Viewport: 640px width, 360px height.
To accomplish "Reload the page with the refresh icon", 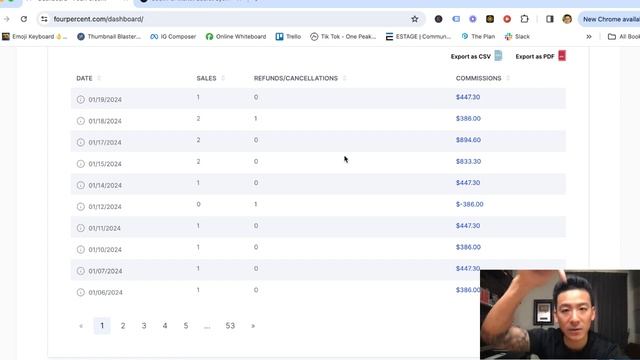I will click(x=24, y=19).
